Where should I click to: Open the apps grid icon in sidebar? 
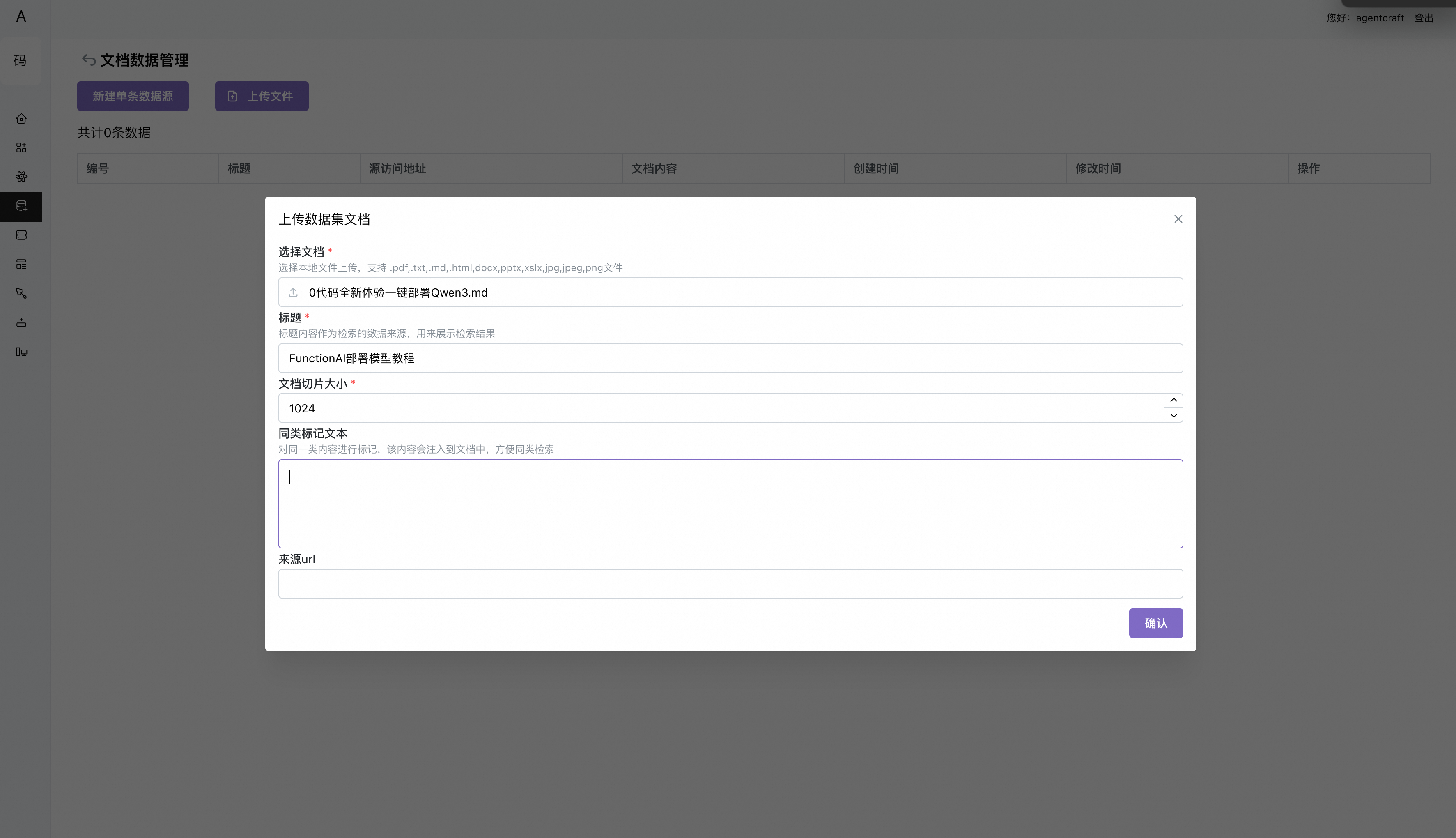[x=21, y=148]
